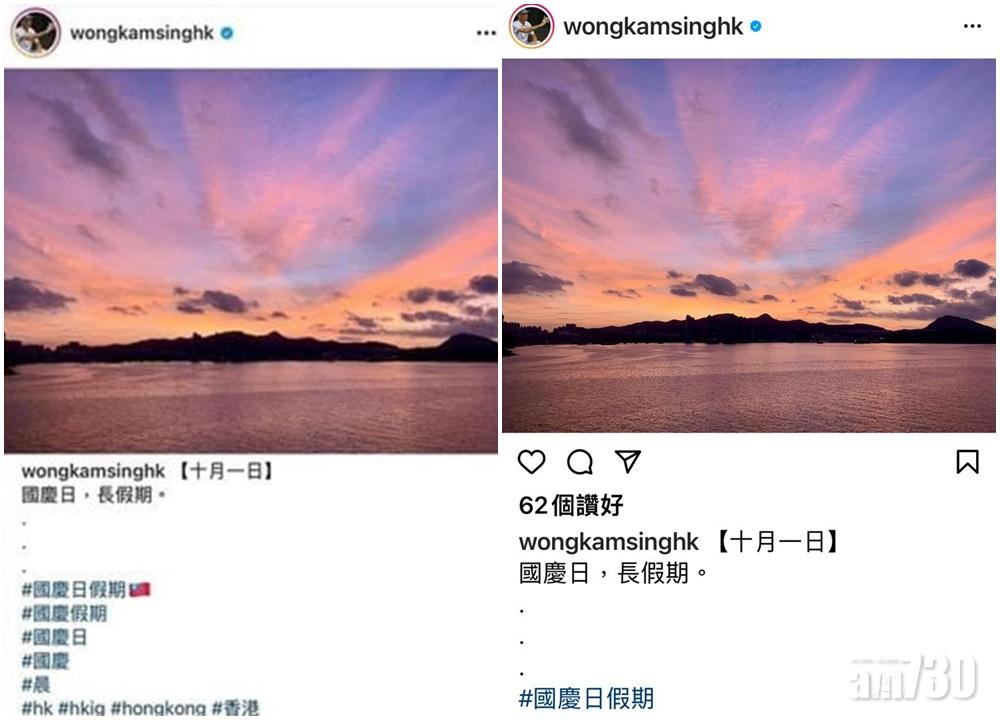Open wongkamsinghk username in left header
Image resolution: width=1000 pixels, height=720 pixels.
coord(142,33)
